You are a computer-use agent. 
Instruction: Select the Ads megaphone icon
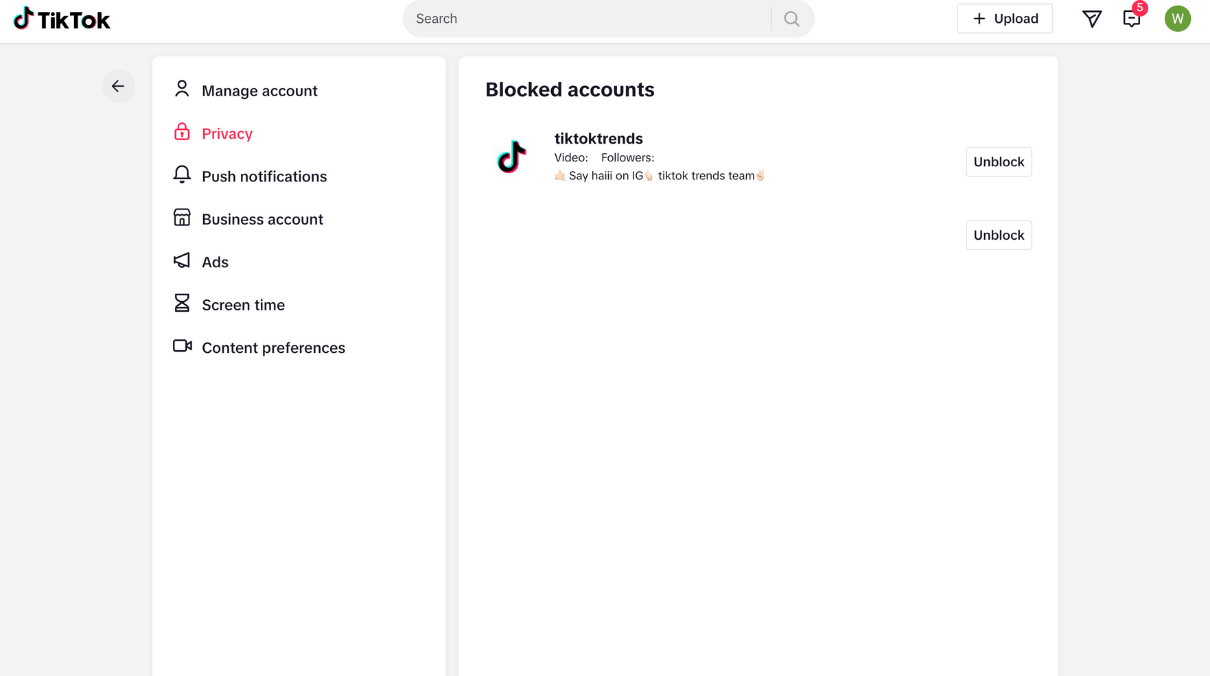point(181,261)
